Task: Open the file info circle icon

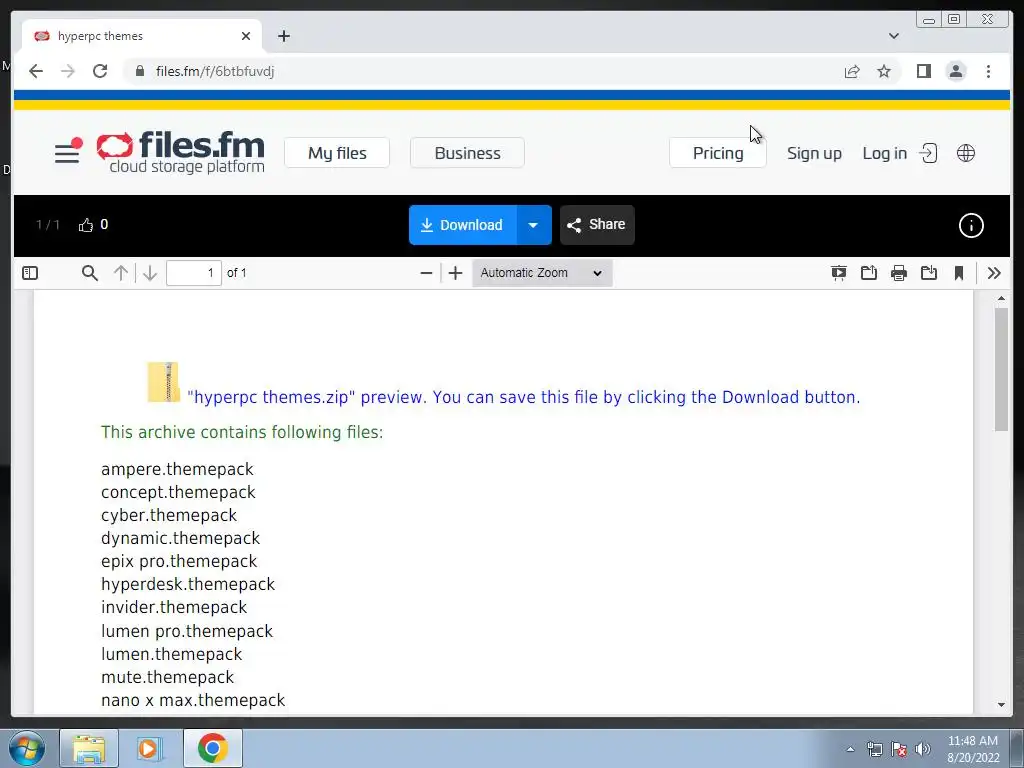Action: pyautogui.click(x=971, y=225)
